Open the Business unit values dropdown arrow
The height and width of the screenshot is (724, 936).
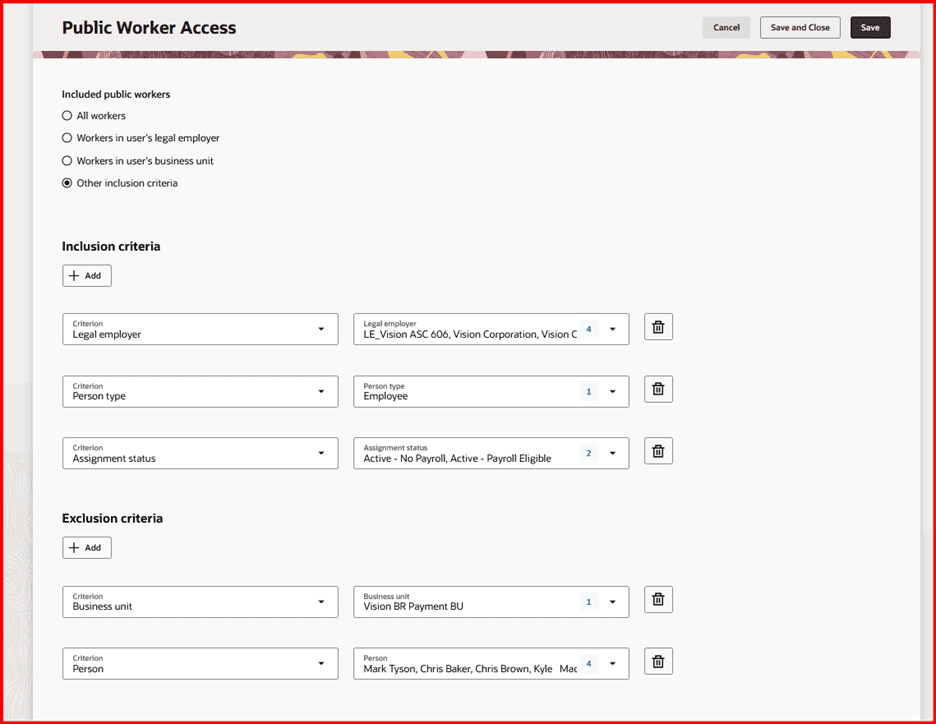point(612,602)
